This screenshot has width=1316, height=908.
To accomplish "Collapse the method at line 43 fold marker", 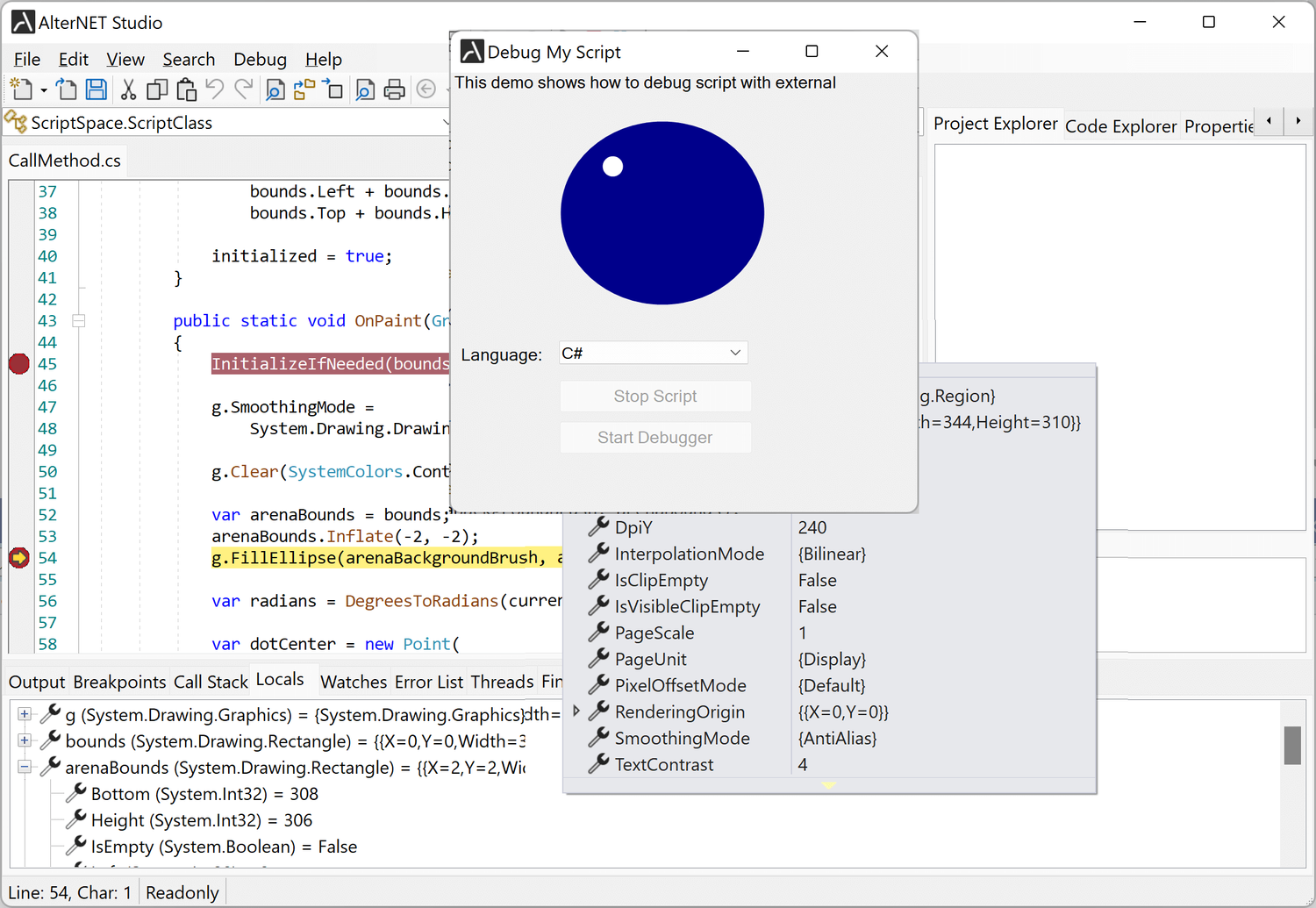I will pyautogui.click(x=78, y=321).
